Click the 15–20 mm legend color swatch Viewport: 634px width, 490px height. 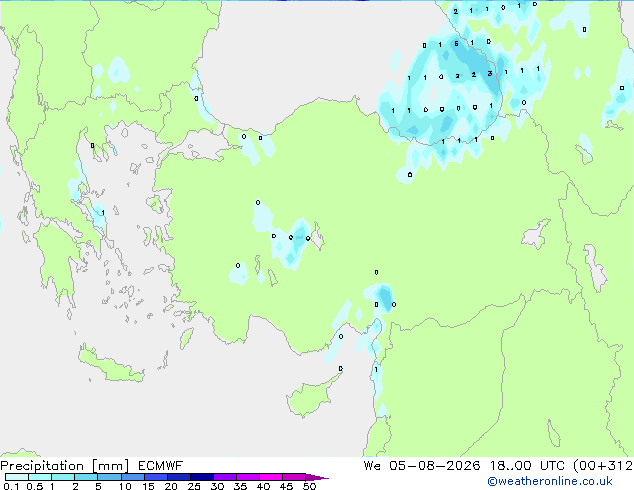tap(156, 477)
